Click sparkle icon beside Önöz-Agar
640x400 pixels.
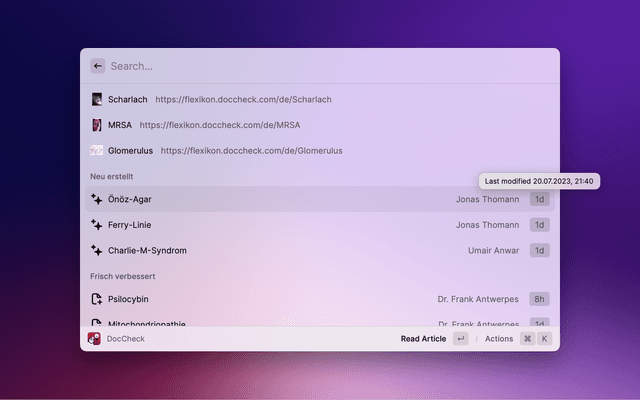point(97,199)
